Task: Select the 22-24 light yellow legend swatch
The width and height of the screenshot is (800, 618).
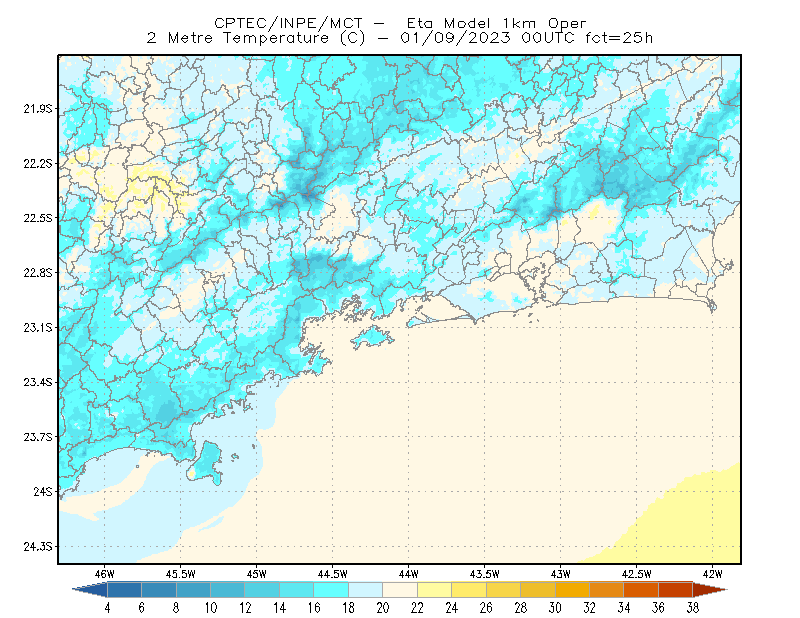Action: coord(434,589)
